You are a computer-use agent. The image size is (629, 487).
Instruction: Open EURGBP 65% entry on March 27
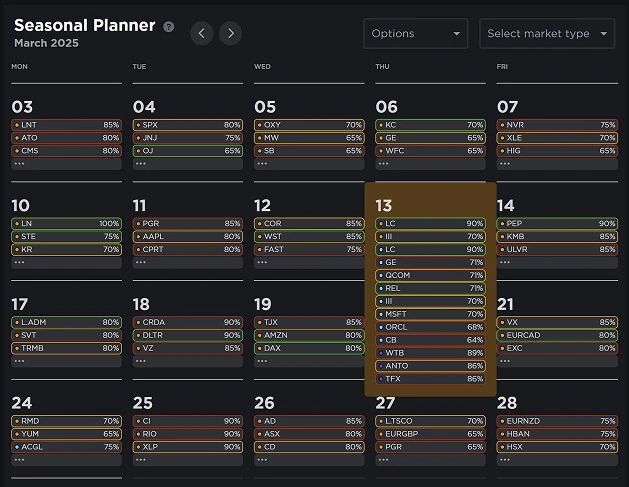pyautogui.click(x=431, y=434)
